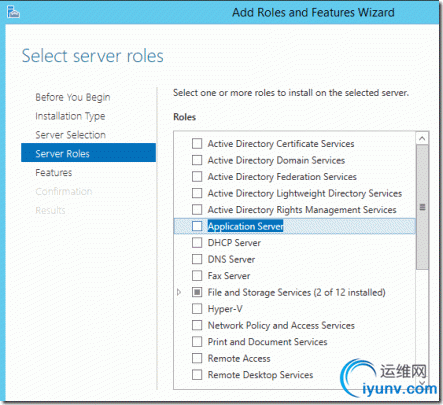Screen dimensions: 443x405
Task: Go to the Before You Begin step
Action: (73, 97)
